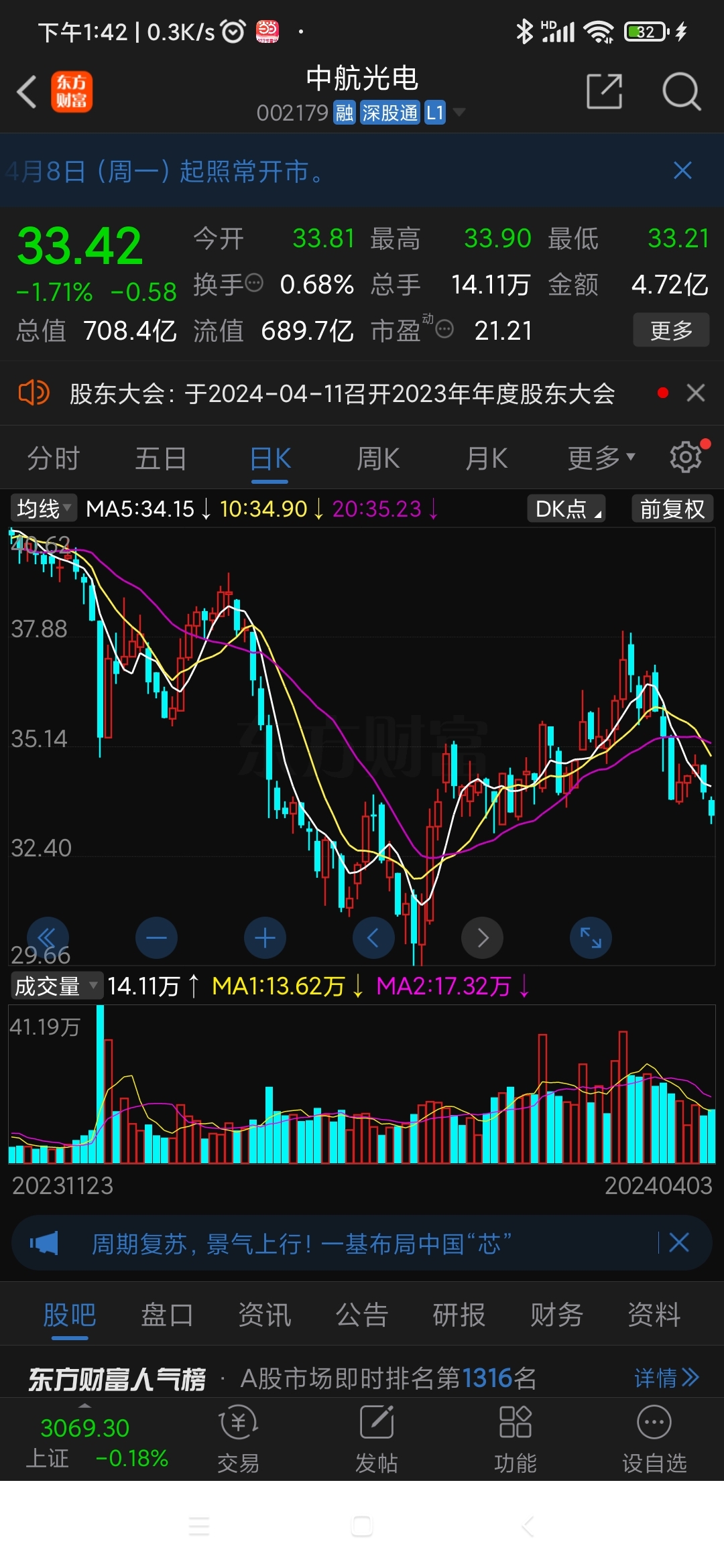Screen dimensions: 724x1568
Task: Open the search magnifier icon
Action: tap(682, 91)
